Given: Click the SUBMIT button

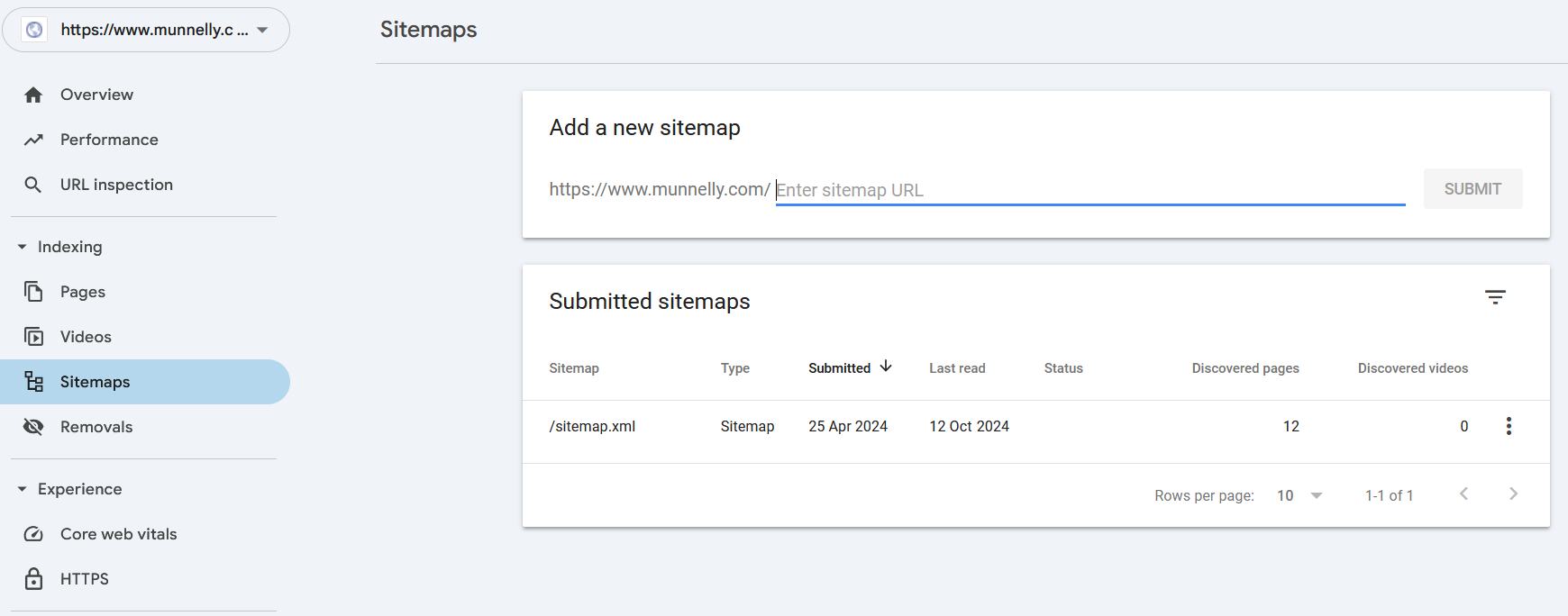Looking at the screenshot, I should point(1472,189).
